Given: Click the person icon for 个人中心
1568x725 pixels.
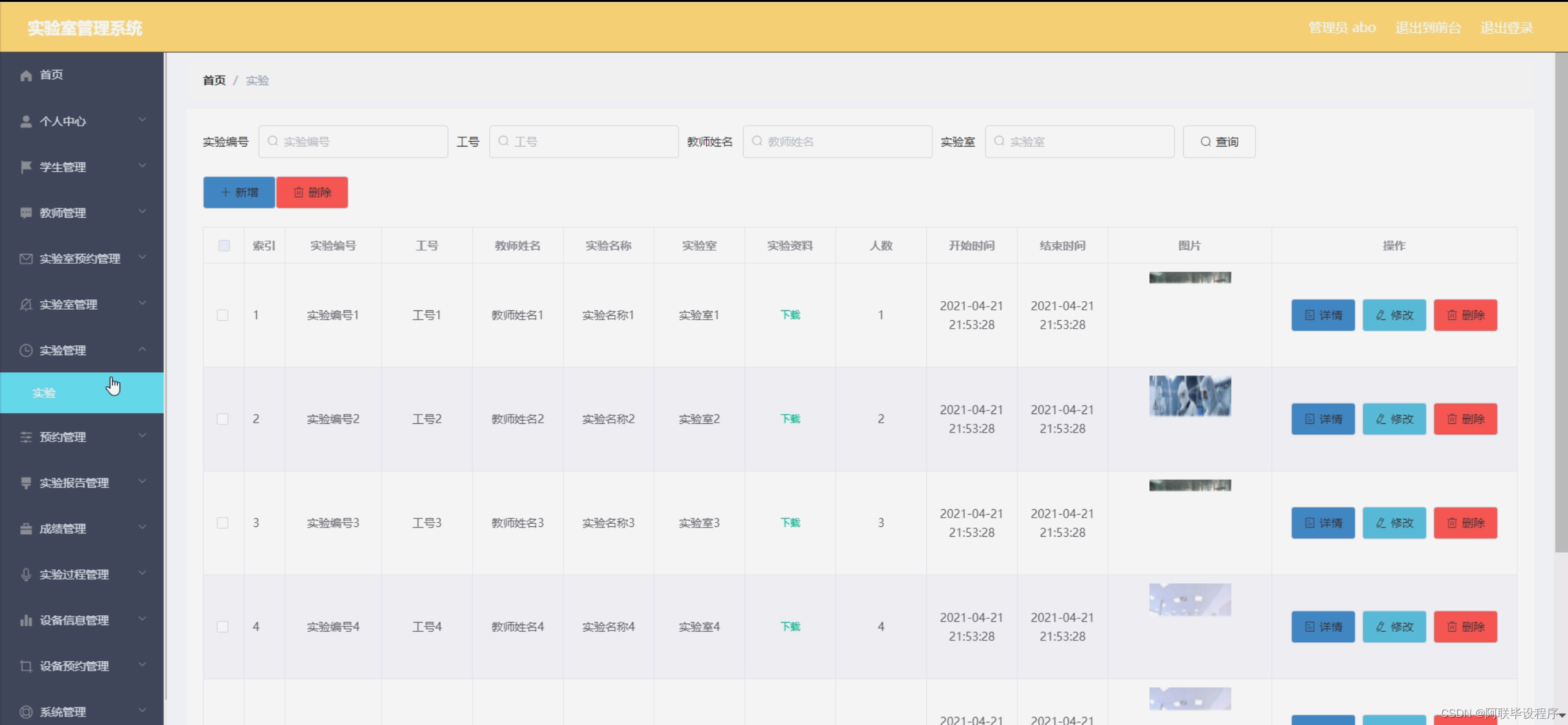Looking at the screenshot, I should point(26,121).
